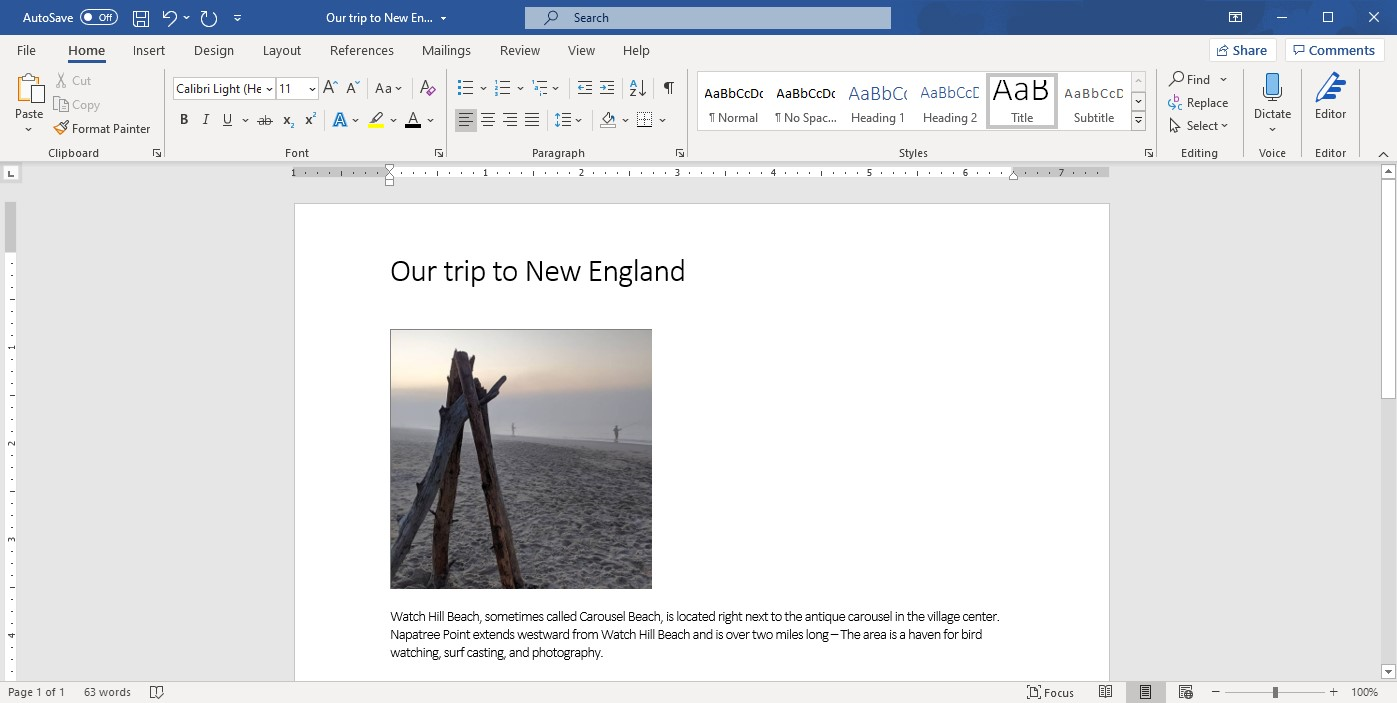Viewport: 1397px width, 703px height.
Task: Select Center alignment
Action: [488, 120]
